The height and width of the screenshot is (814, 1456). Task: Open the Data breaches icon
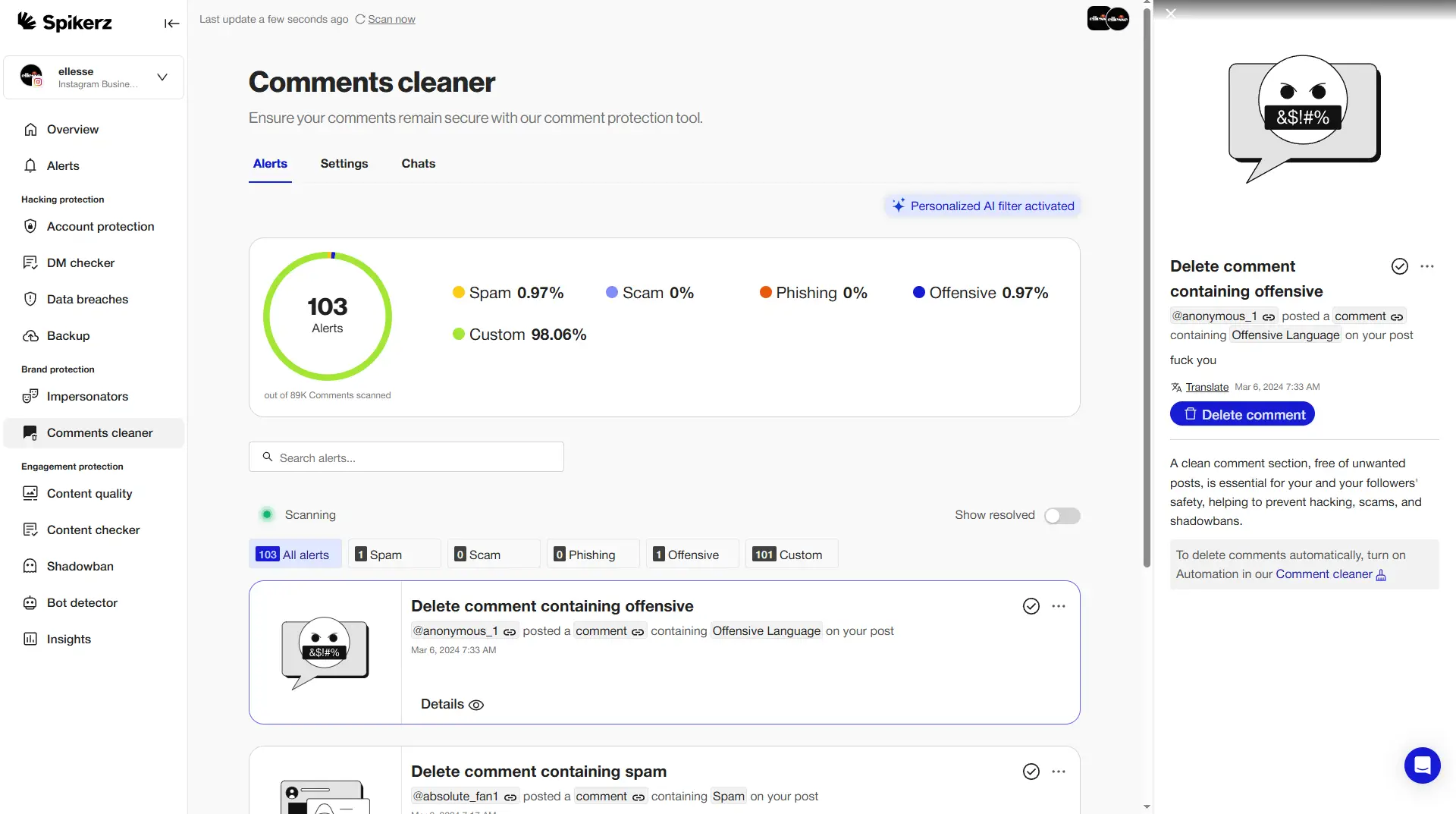(30, 300)
